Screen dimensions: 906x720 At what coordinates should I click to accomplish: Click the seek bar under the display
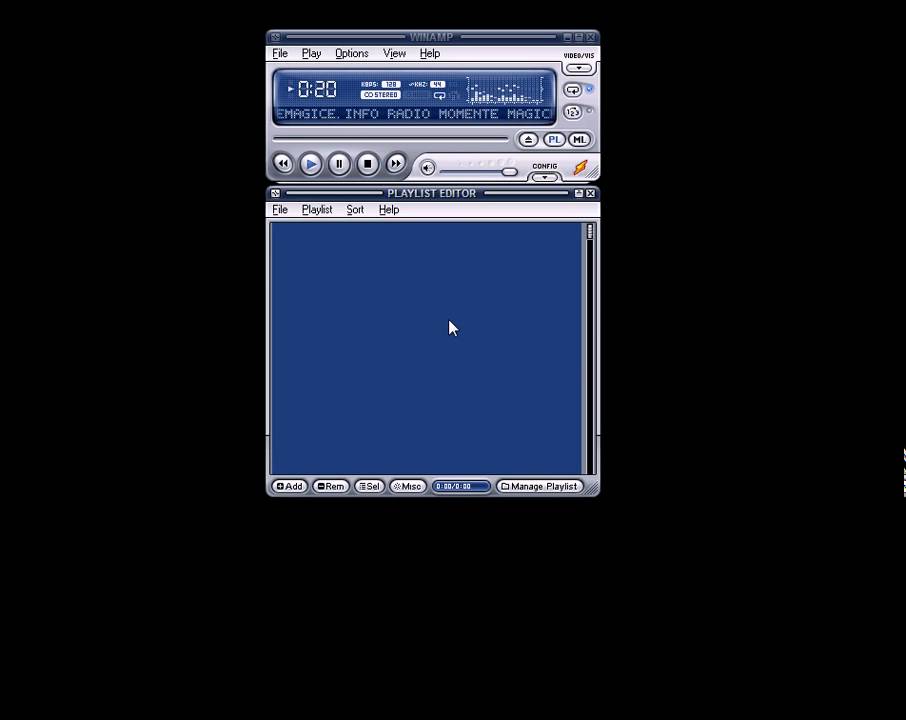(x=390, y=139)
